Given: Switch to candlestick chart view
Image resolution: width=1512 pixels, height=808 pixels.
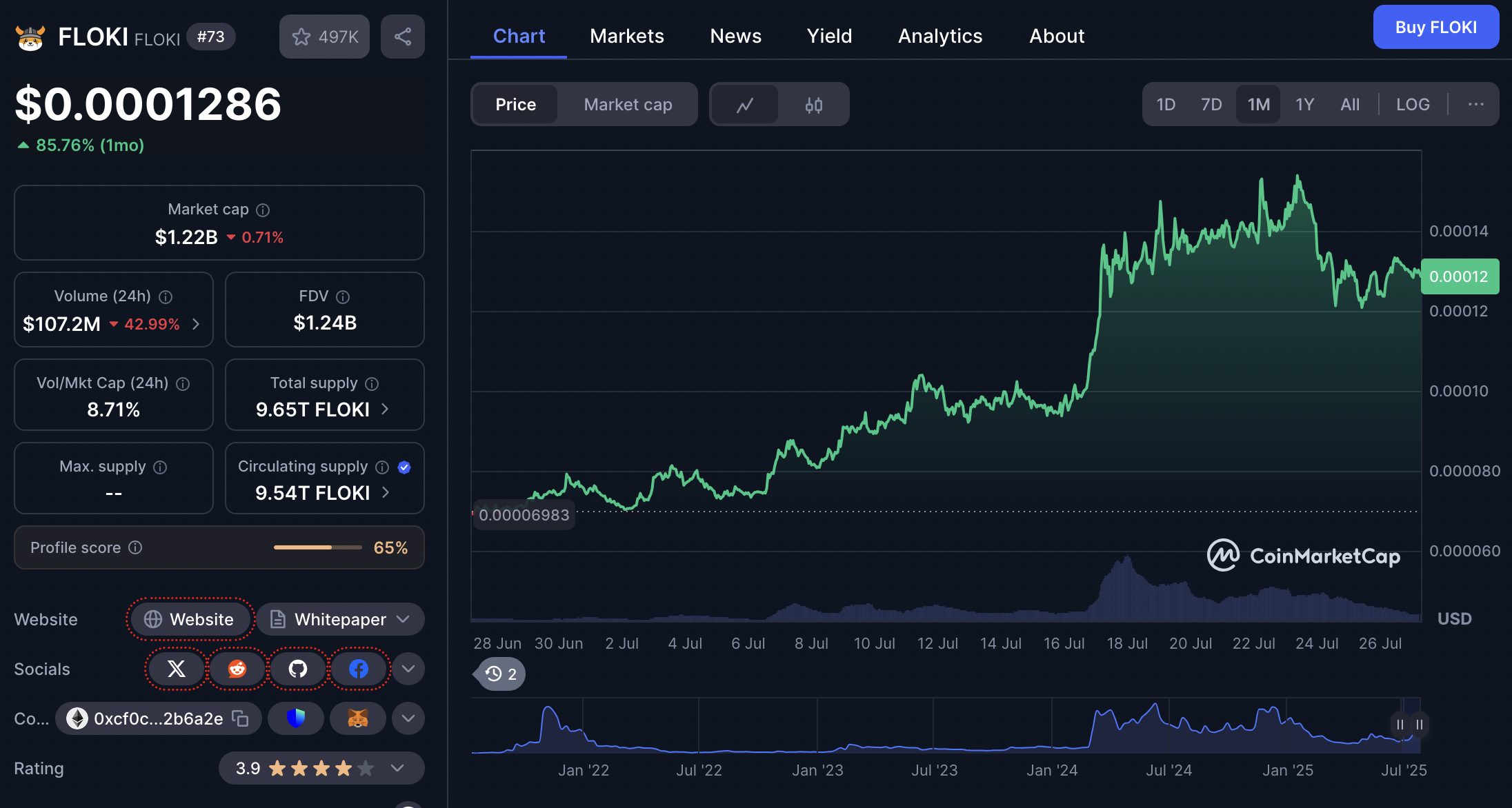Looking at the screenshot, I should click(x=814, y=105).
